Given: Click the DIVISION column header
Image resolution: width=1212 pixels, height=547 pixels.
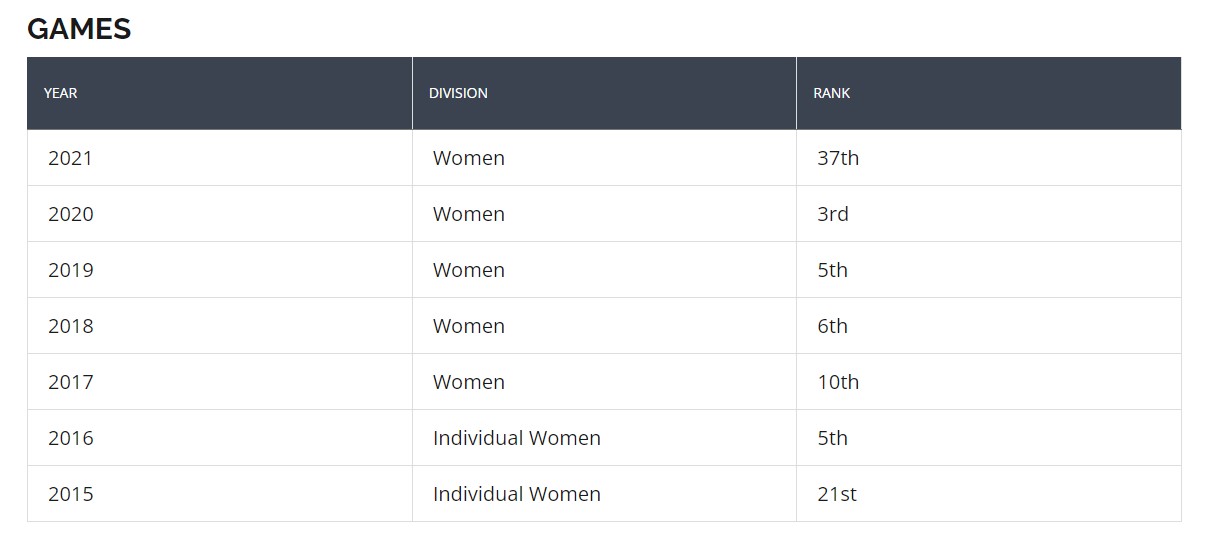Looking at the screenshot, I should [x=458, y=93].
